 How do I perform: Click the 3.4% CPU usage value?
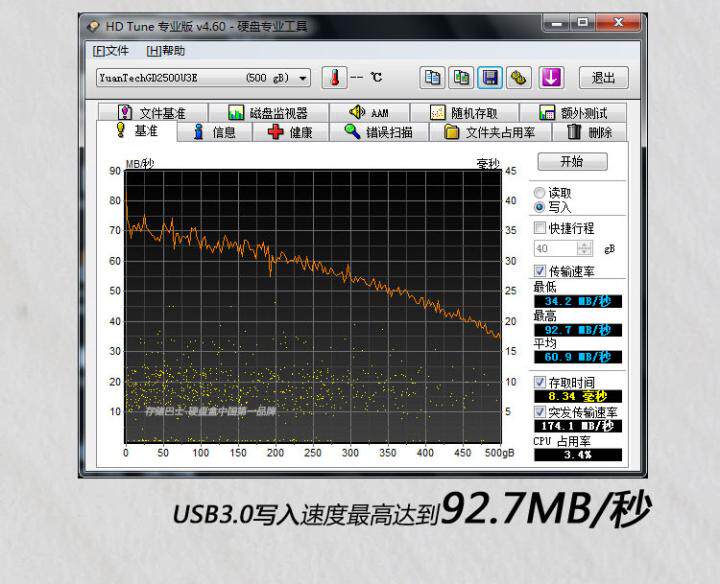[578, 455]
